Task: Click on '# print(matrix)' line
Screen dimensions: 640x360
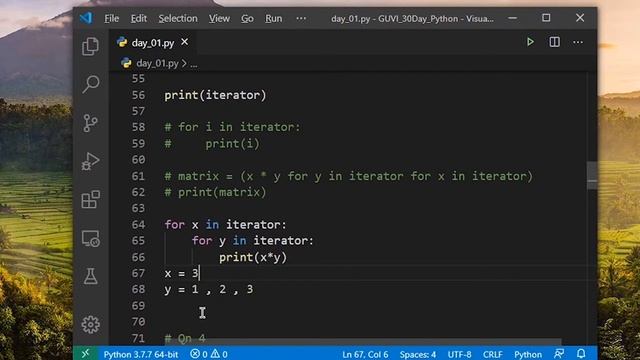Action: pos(215,192)
